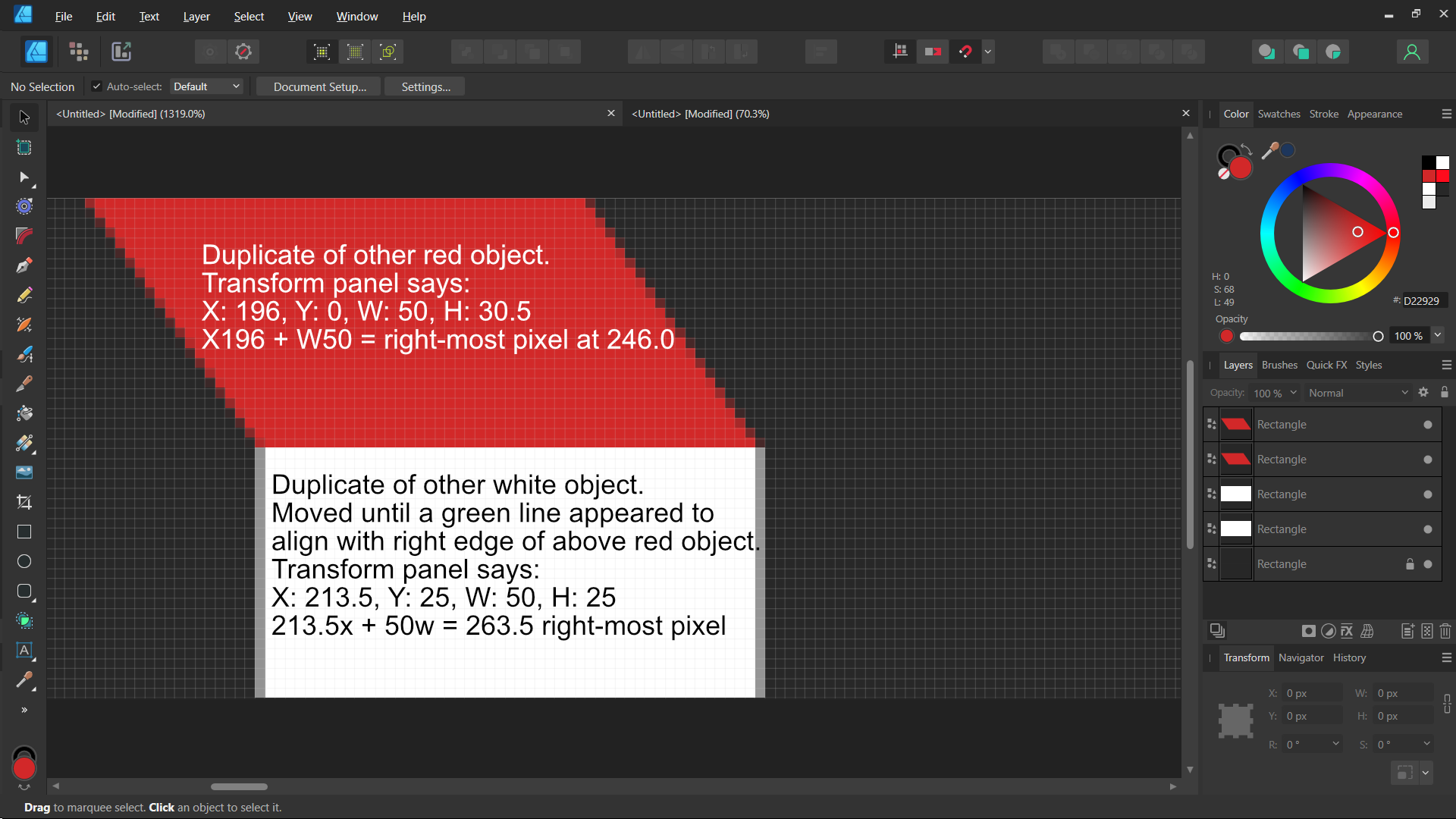1456x819 pixels.
Task: Open account user icon
Action: [x=1412, y=52]
